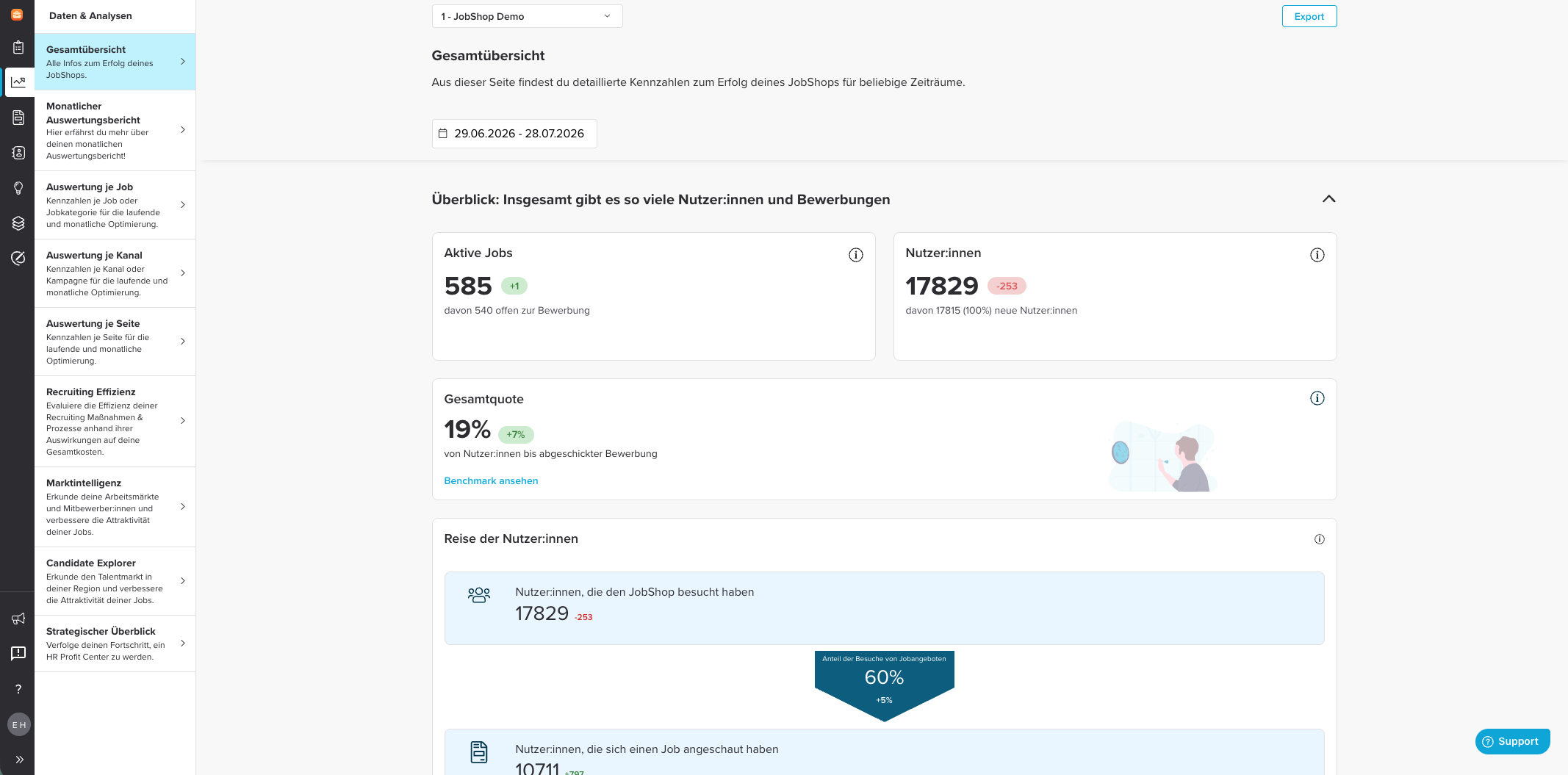Click the +7% badge beside 19%
This screenshot has height=775, width=1568.
pos(516,434)
